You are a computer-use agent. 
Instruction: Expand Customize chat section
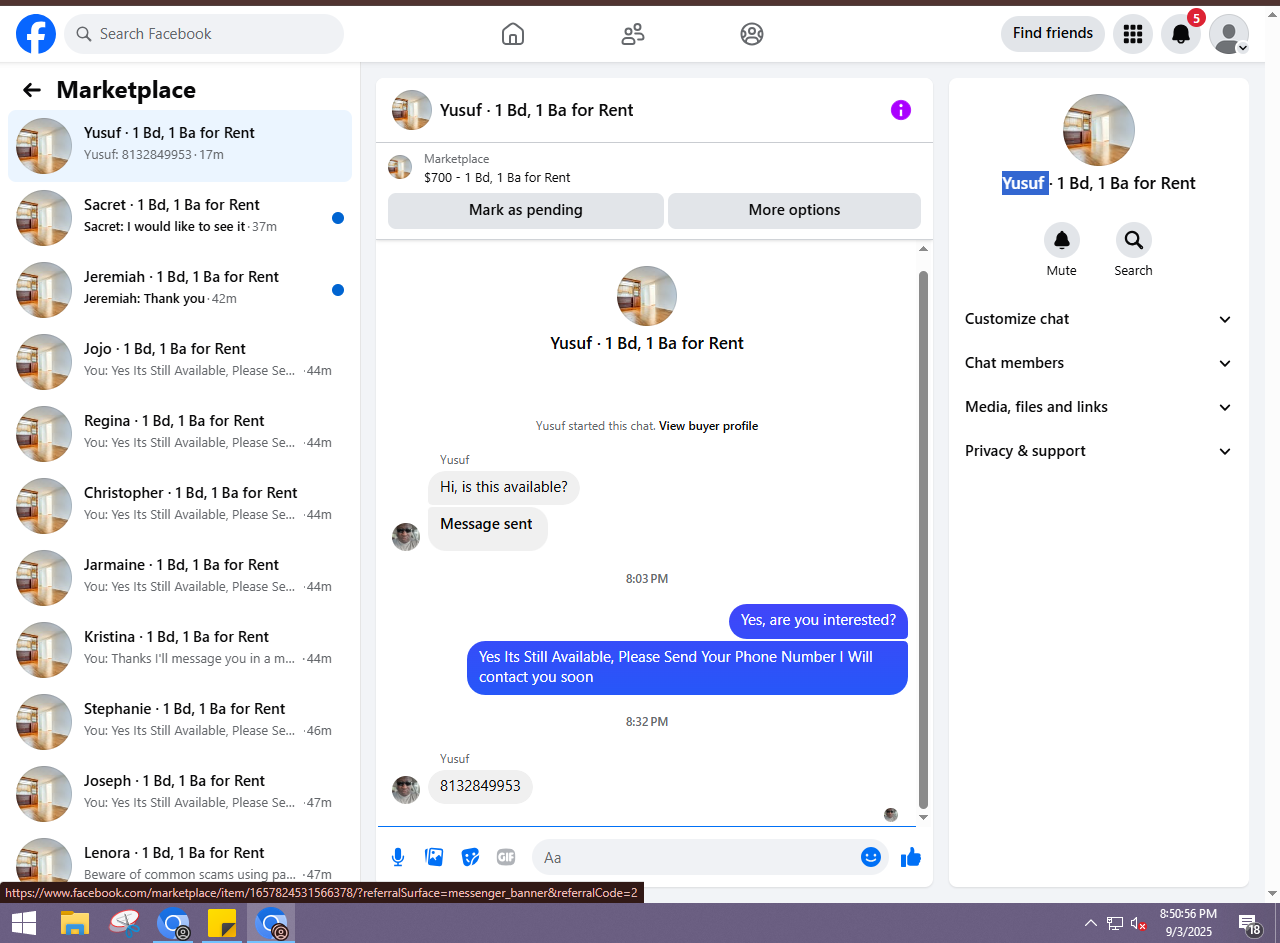[1099, 319]
